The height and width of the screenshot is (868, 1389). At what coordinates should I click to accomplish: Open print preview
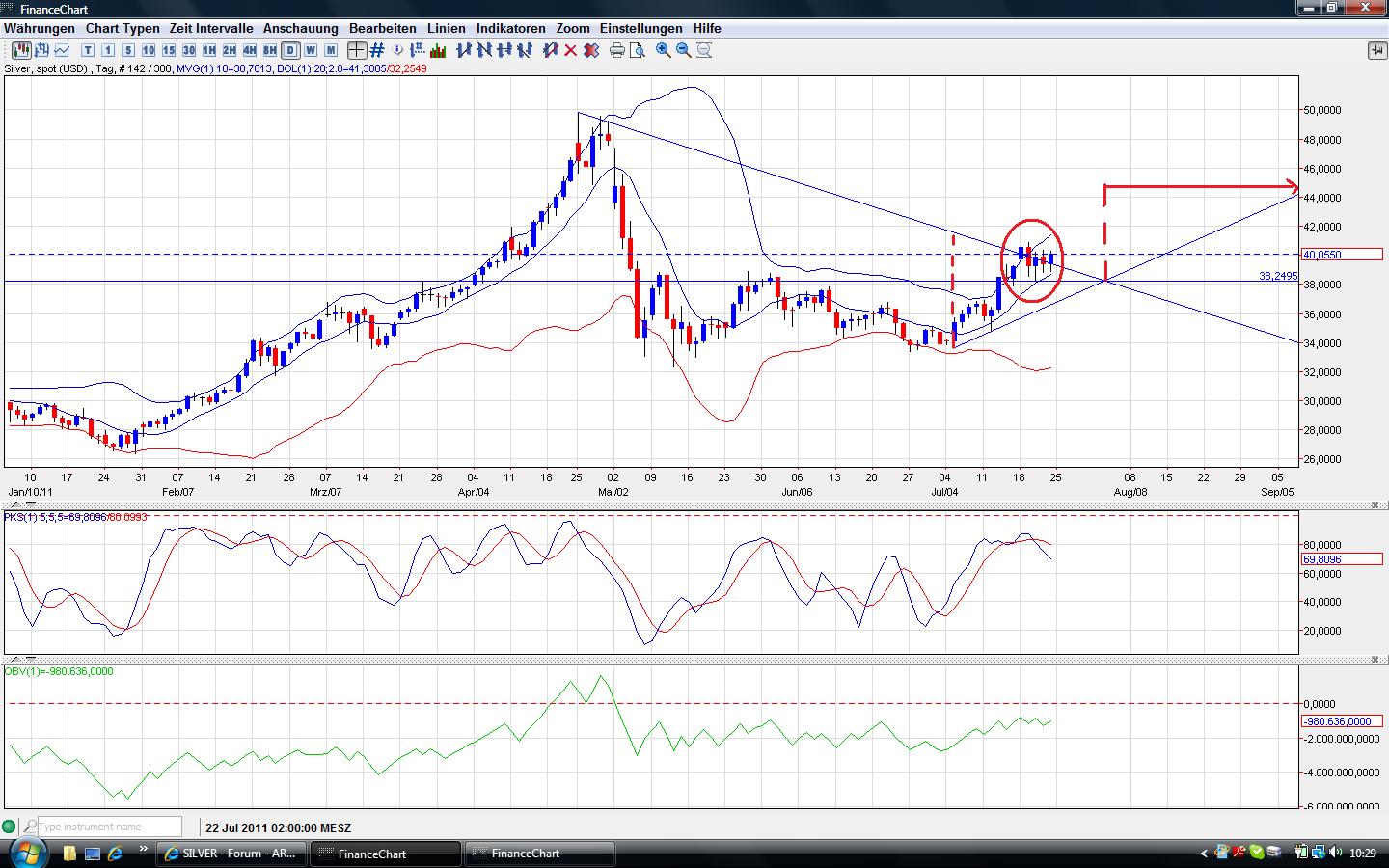coord(638,50)
